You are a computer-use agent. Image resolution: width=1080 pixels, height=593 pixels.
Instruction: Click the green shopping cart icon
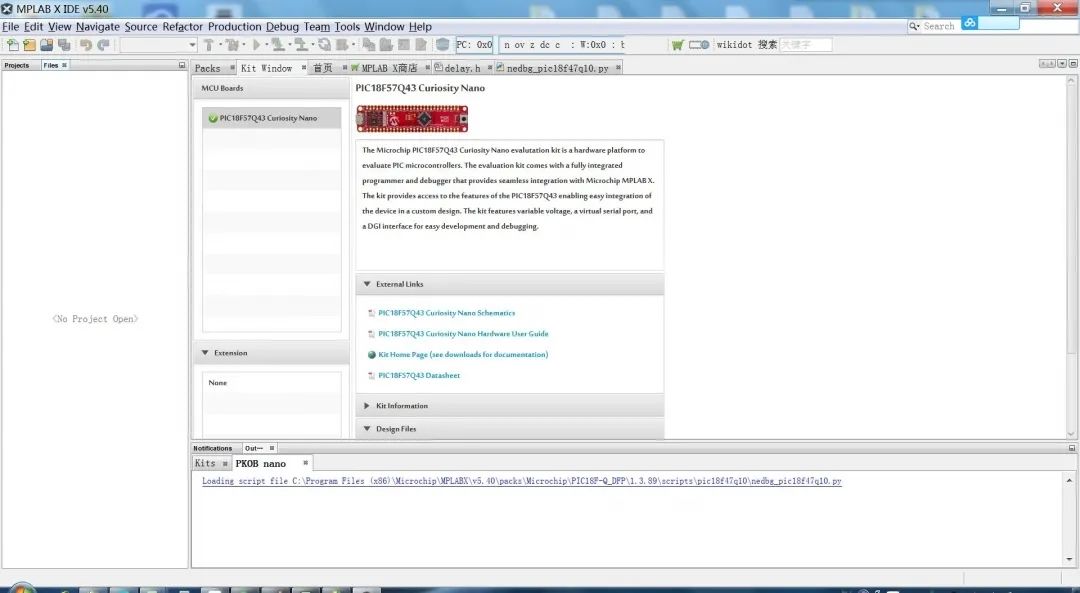point(678,45)
